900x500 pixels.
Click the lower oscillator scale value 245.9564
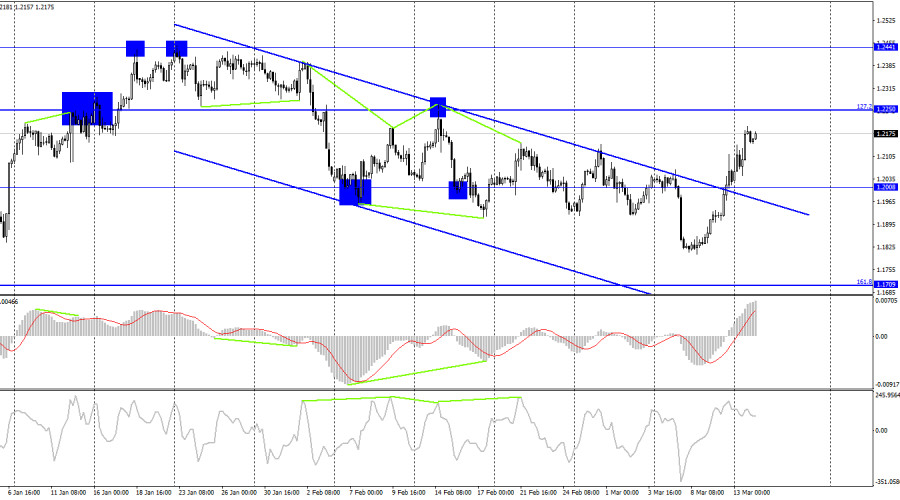coord(887,396)
